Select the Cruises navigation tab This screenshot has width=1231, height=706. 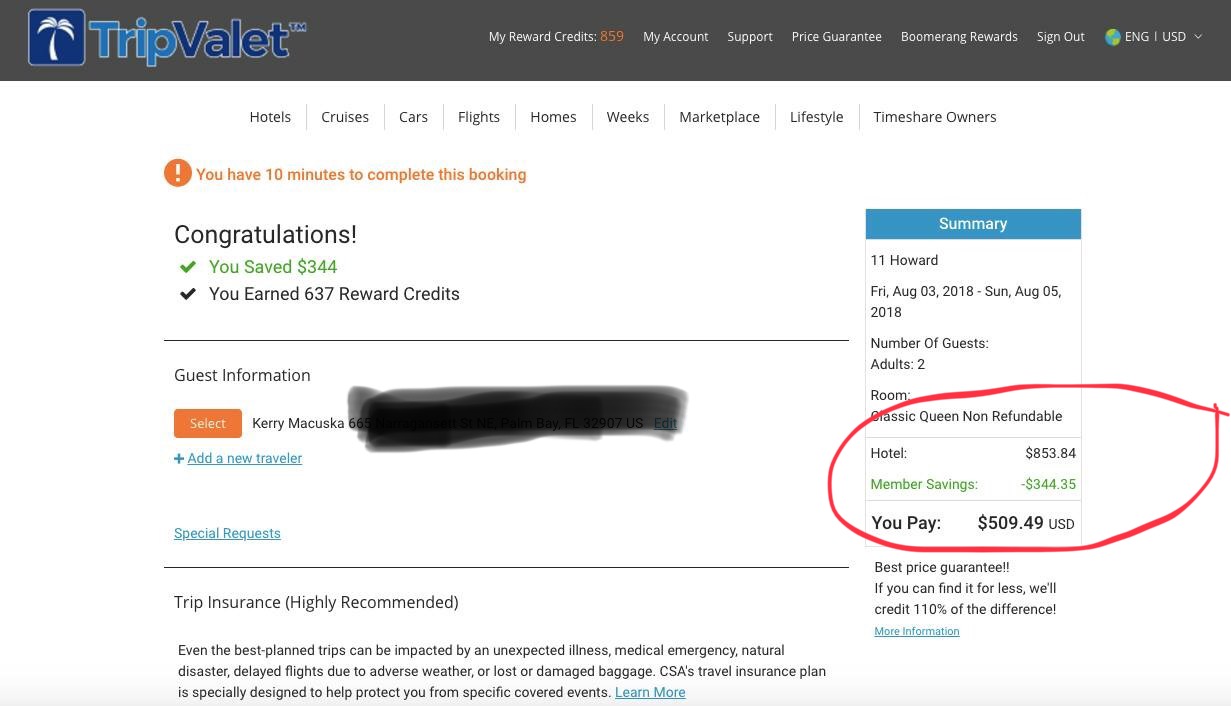[x=345, y=117]
